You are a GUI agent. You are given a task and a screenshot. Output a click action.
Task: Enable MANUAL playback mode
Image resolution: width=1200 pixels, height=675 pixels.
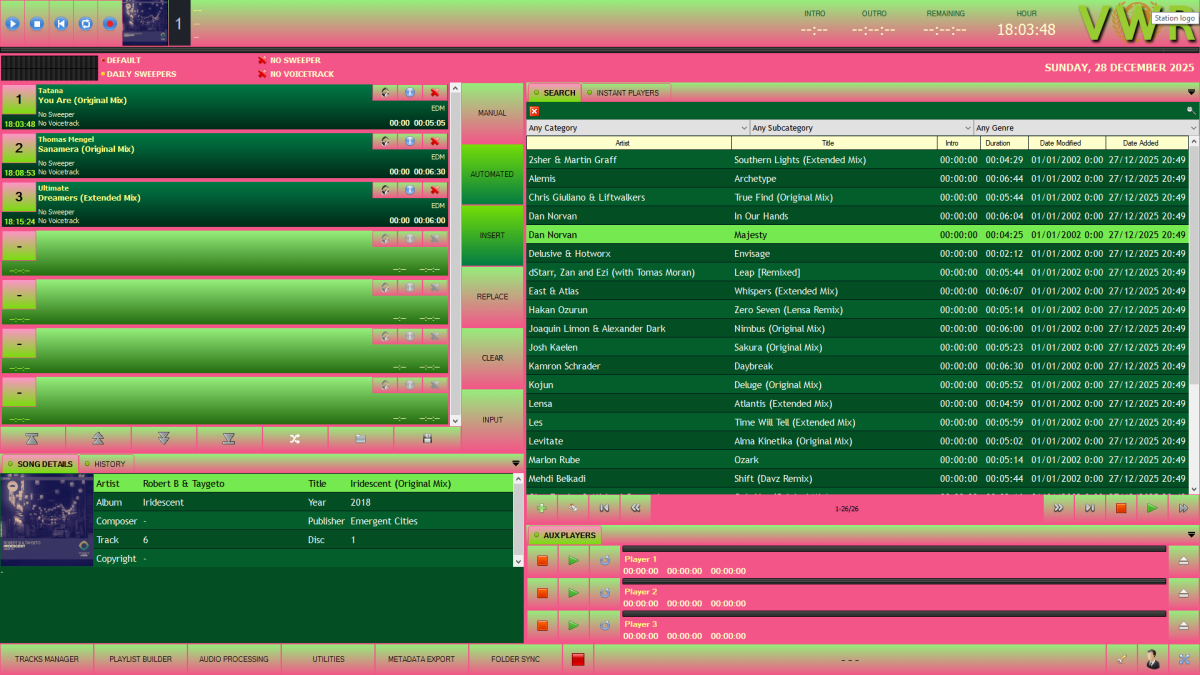click(490, 112)
